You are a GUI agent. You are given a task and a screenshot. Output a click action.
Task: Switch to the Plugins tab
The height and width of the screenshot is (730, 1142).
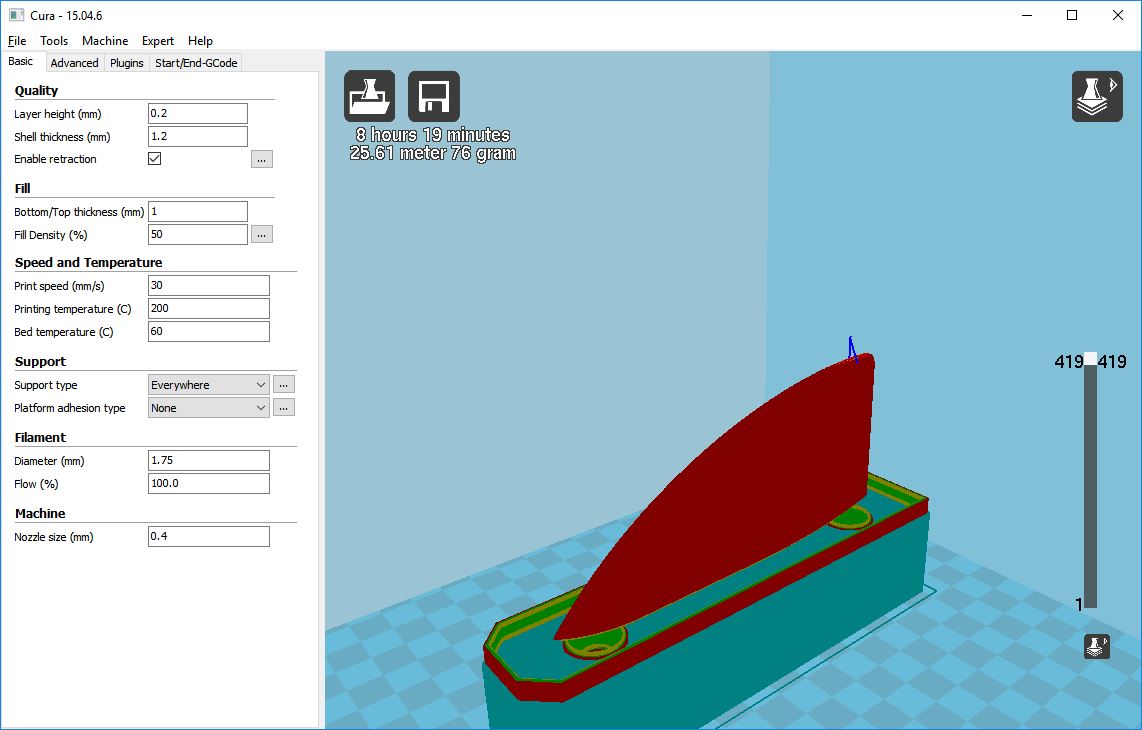(x=127, y=63)
